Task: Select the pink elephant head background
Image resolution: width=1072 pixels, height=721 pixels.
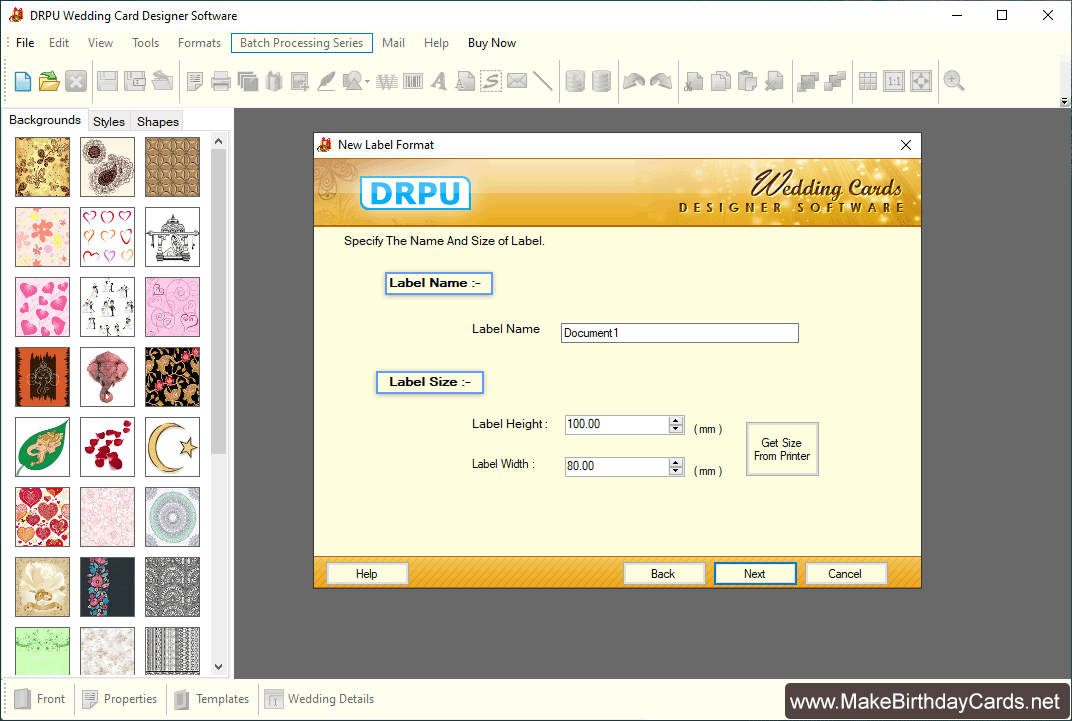Action: pyautogui.click(x=107, y=377)
